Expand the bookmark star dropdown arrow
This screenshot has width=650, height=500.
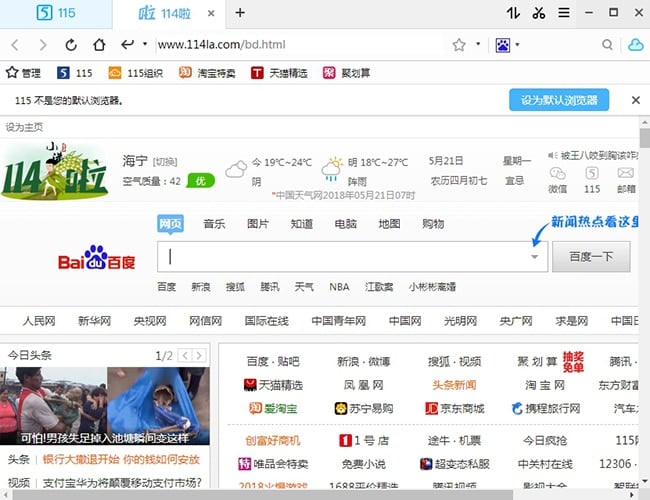(478, 45)
